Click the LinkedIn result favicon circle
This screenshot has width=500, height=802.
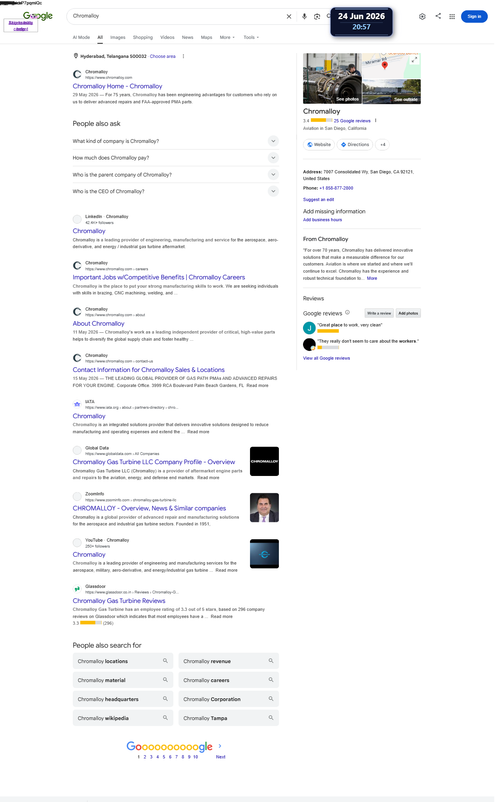77,219
